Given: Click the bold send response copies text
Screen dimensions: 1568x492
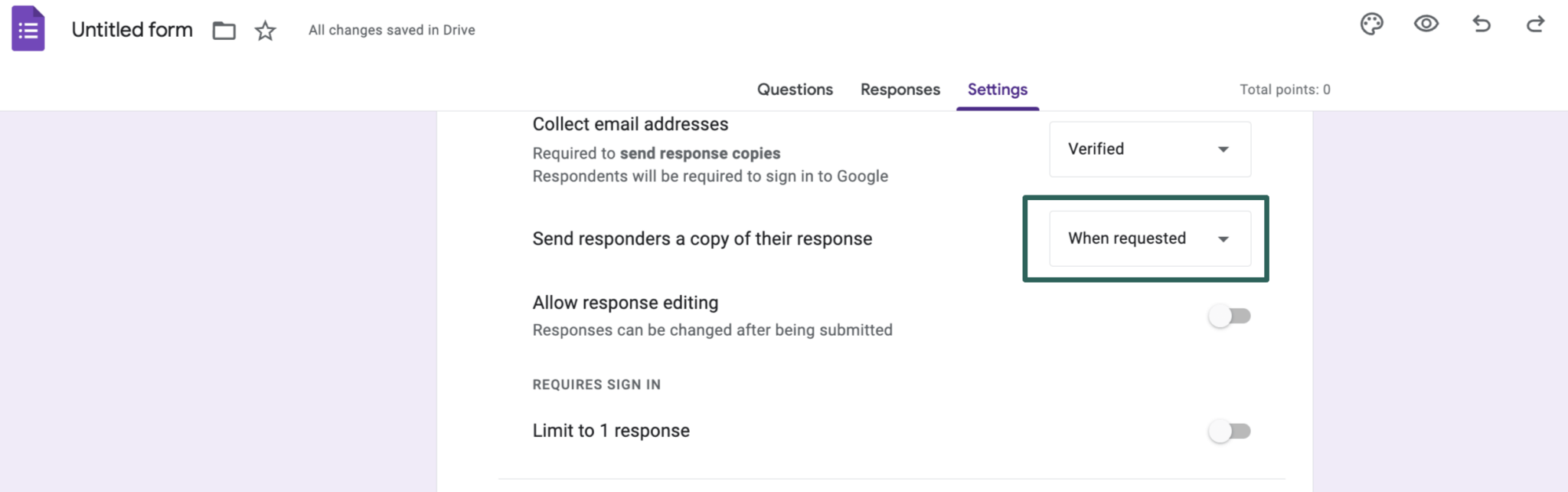Looking at the screenshot, I should 699,153.
